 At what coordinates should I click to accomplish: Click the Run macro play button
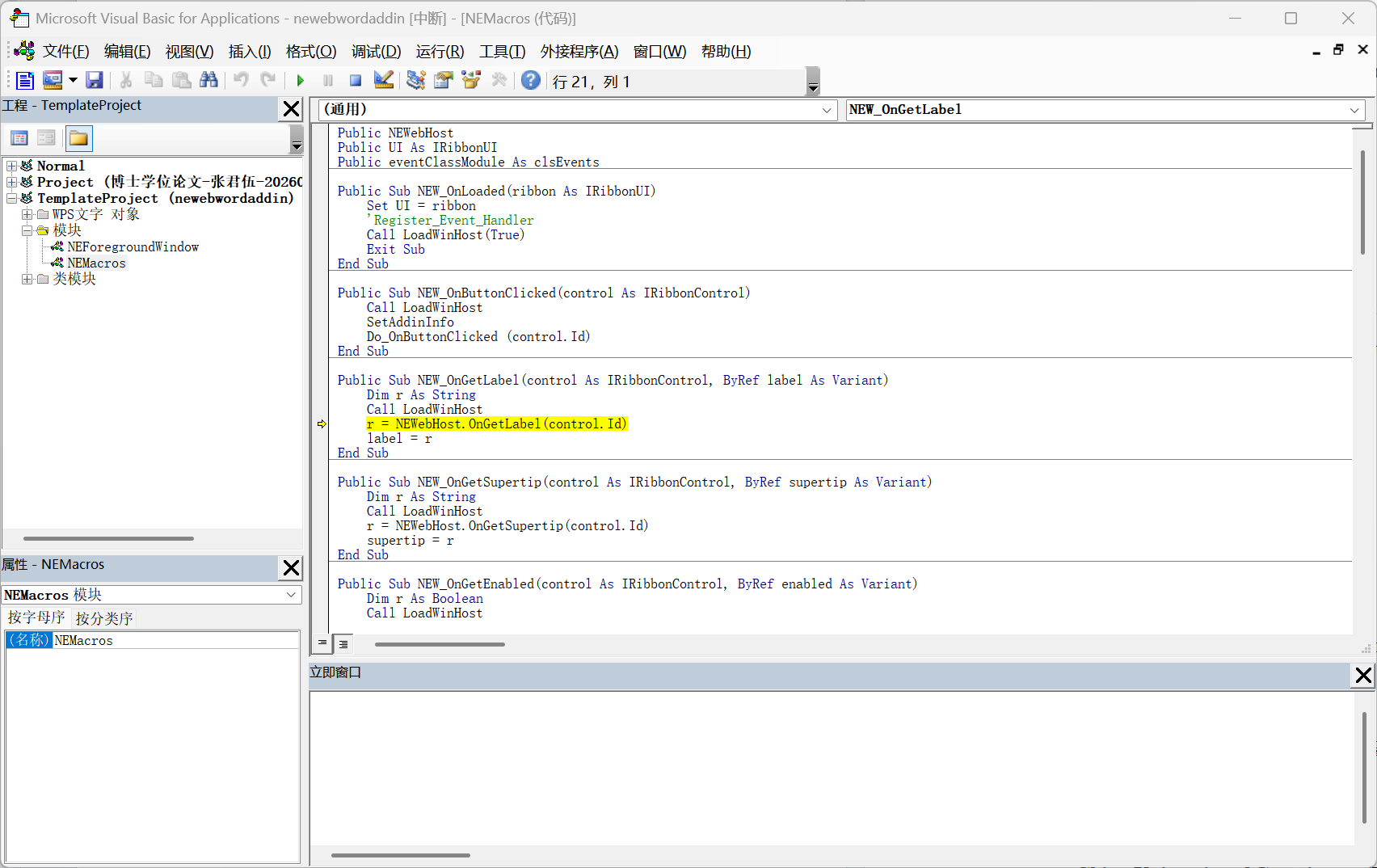(x=301, y=80)
